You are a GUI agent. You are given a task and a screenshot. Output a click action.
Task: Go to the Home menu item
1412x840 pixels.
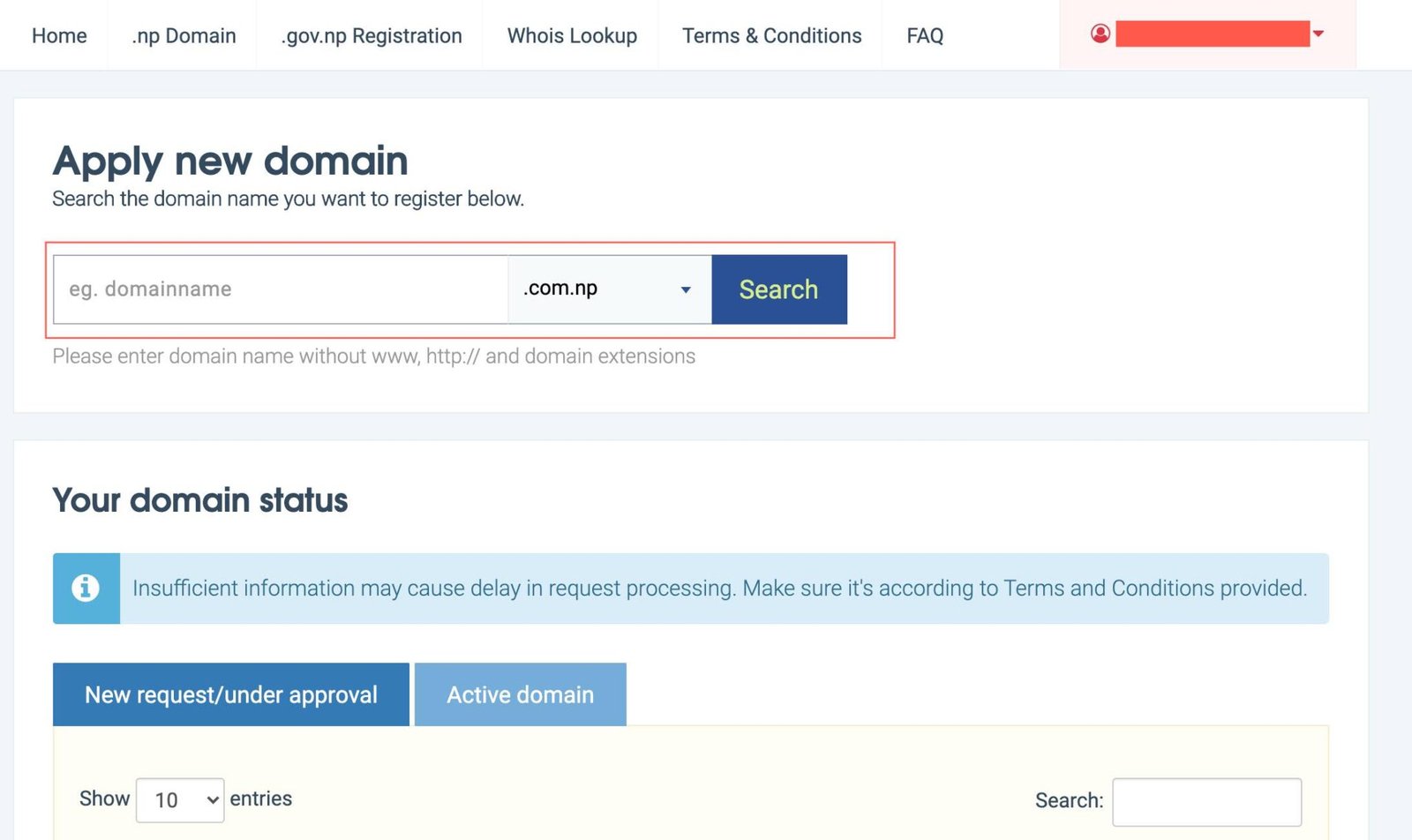pyautogui.click(x=59, y=35)
